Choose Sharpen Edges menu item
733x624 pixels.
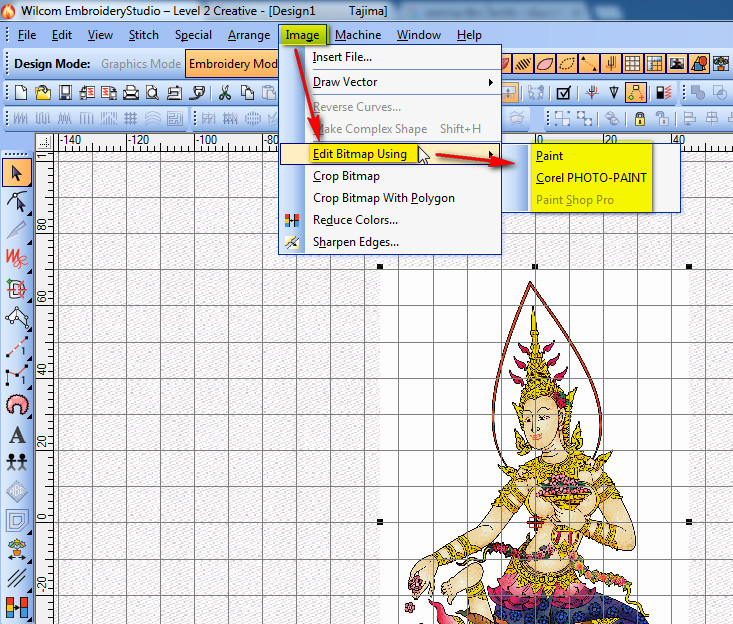[x=390, y=242]
